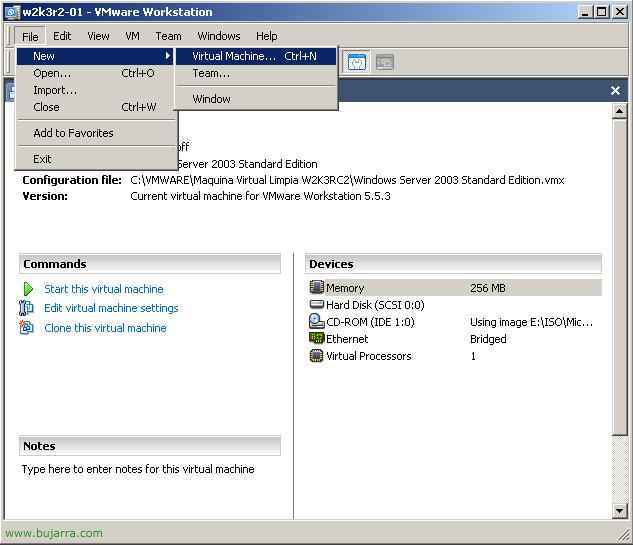Viewport: 633px width, 545px height.
Task: Click the Commands section header
Action: pyautogui.click(x=150, y=264)
